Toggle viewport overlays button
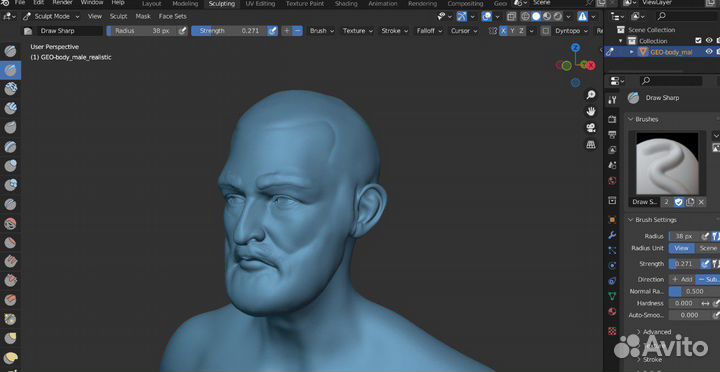Viewport: 720px width, 372px height. click(x=486, y=17)
